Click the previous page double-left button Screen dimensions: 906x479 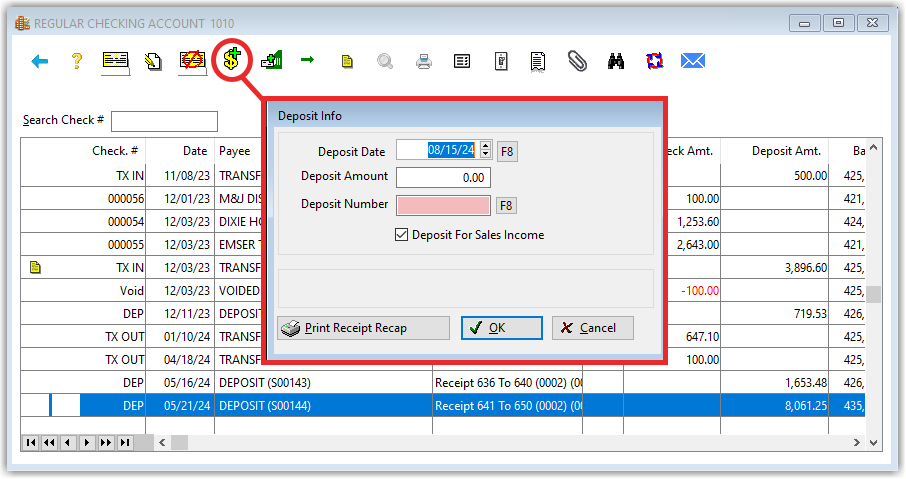pos(50,443)
